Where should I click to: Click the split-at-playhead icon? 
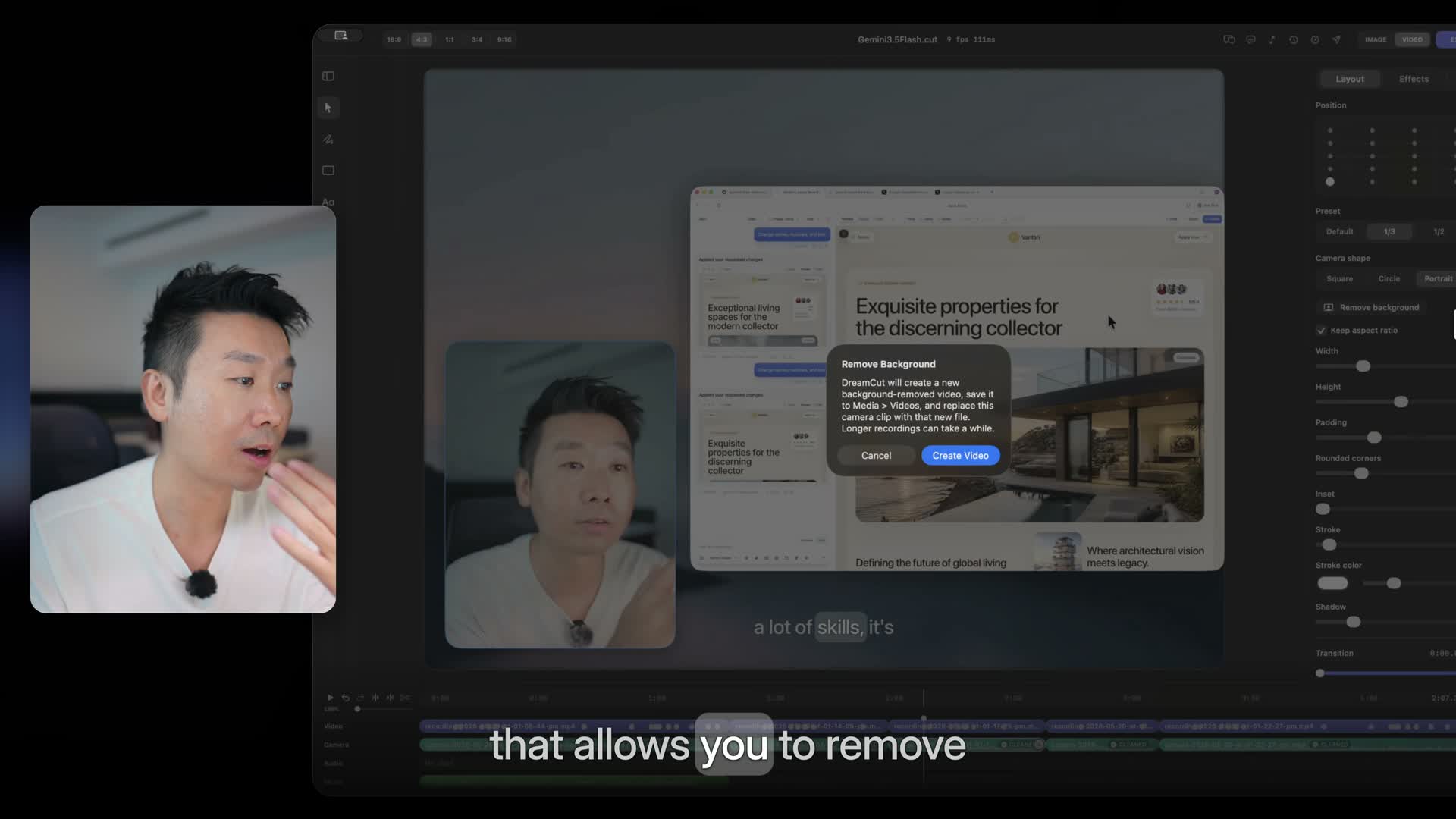375,697
